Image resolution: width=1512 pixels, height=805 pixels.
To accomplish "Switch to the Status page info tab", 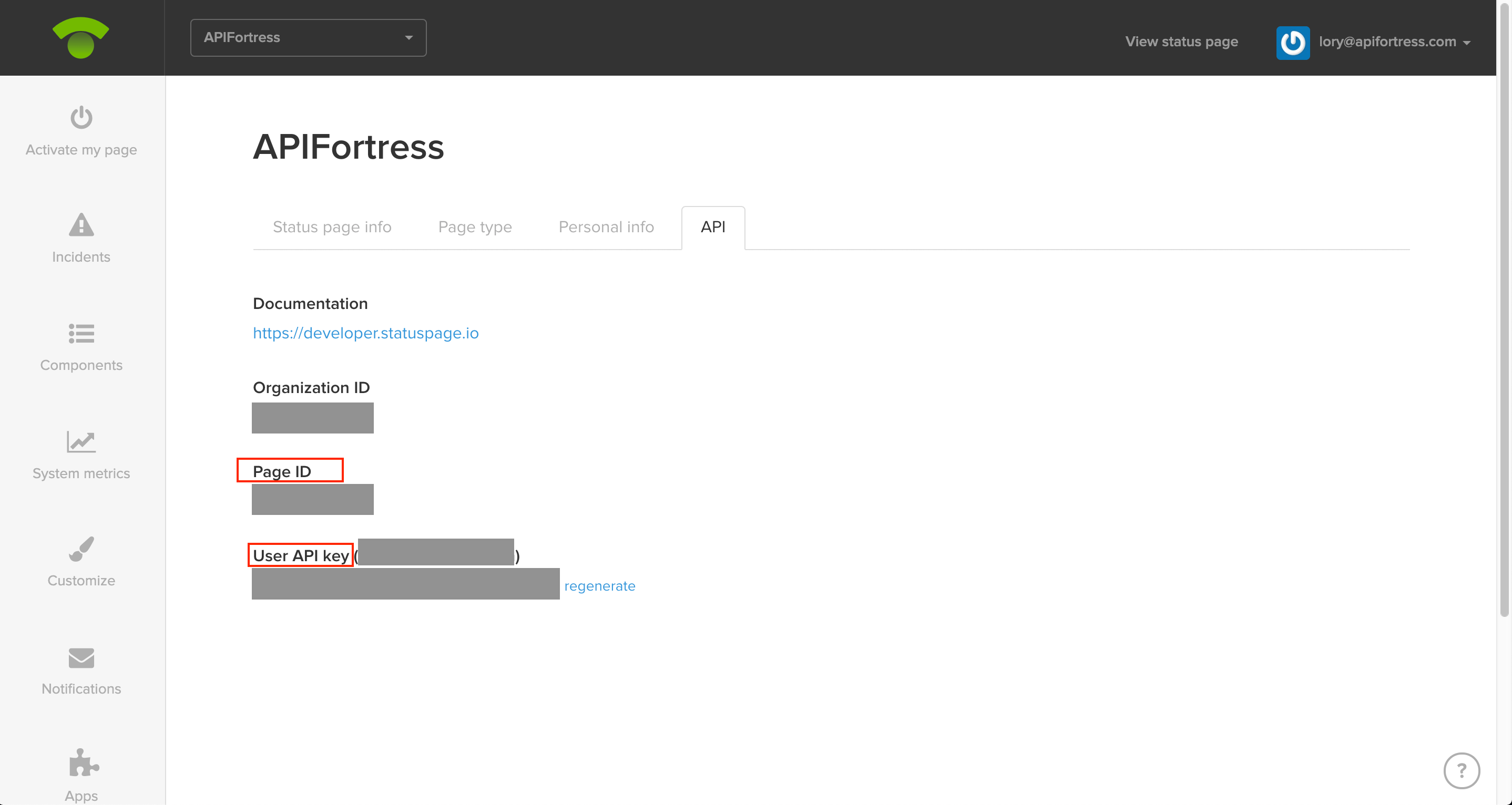I will (x=332, y=227).
